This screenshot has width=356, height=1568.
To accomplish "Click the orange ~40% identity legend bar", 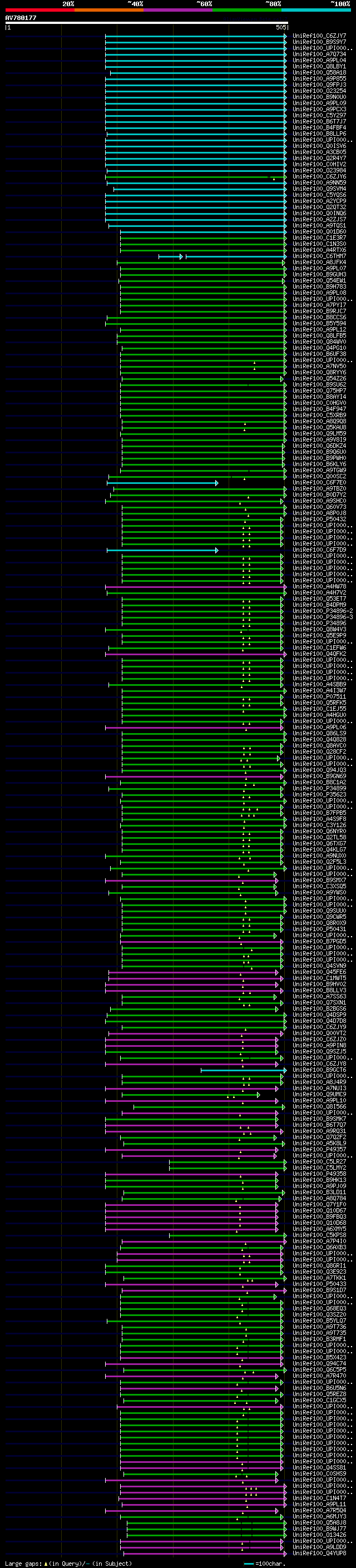I will 109,10.
